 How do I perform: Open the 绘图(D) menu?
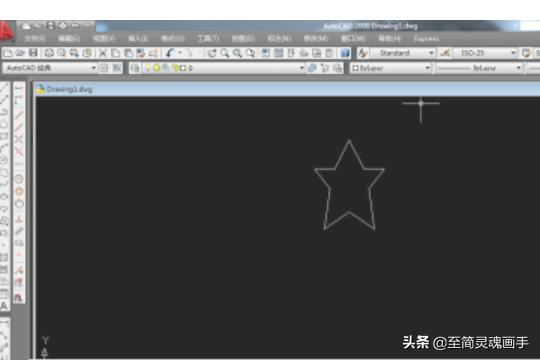point(243,39)
